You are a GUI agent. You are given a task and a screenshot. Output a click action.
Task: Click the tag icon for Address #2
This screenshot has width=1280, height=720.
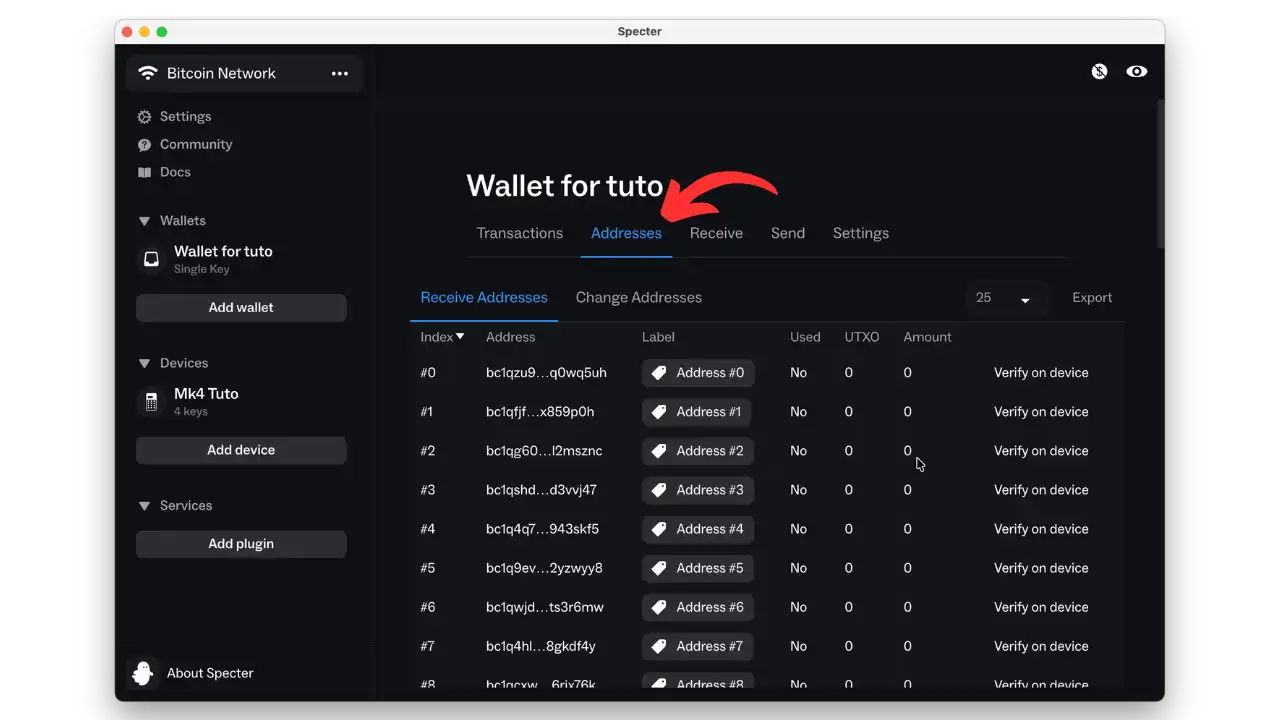pos(659,451)
